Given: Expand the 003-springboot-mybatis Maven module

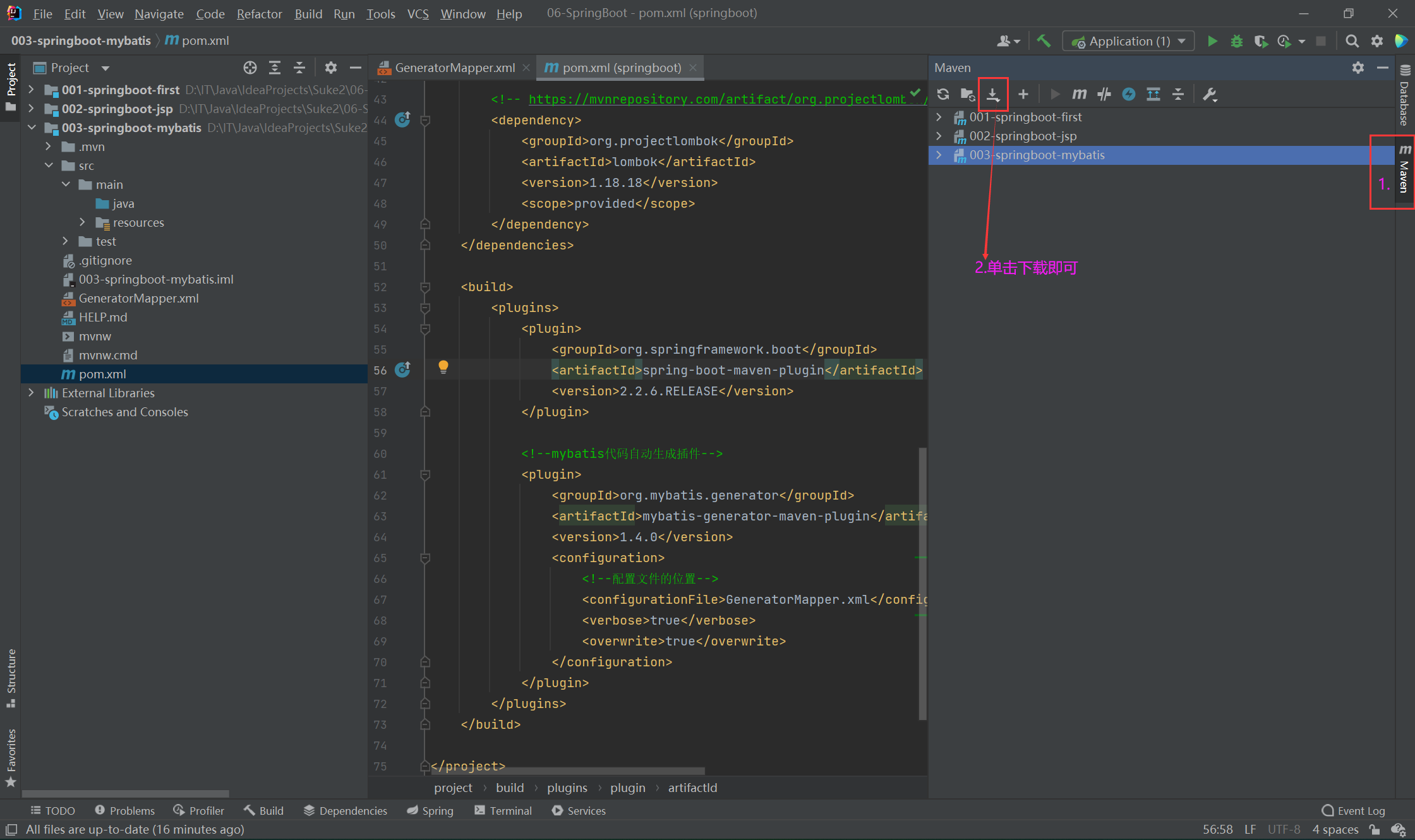Looking at the screenshot, I should [x=939, y=155].
